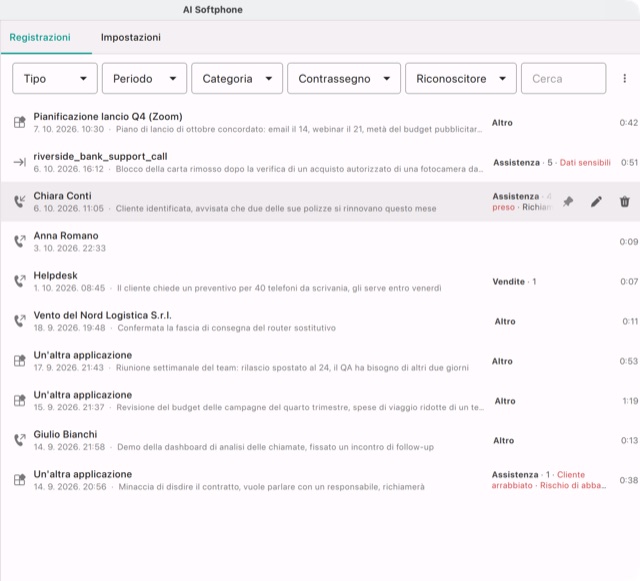This screenshot has width=640, height=581.
Task: Select the Chiara Conti recording title
Action: pos(62,196)
